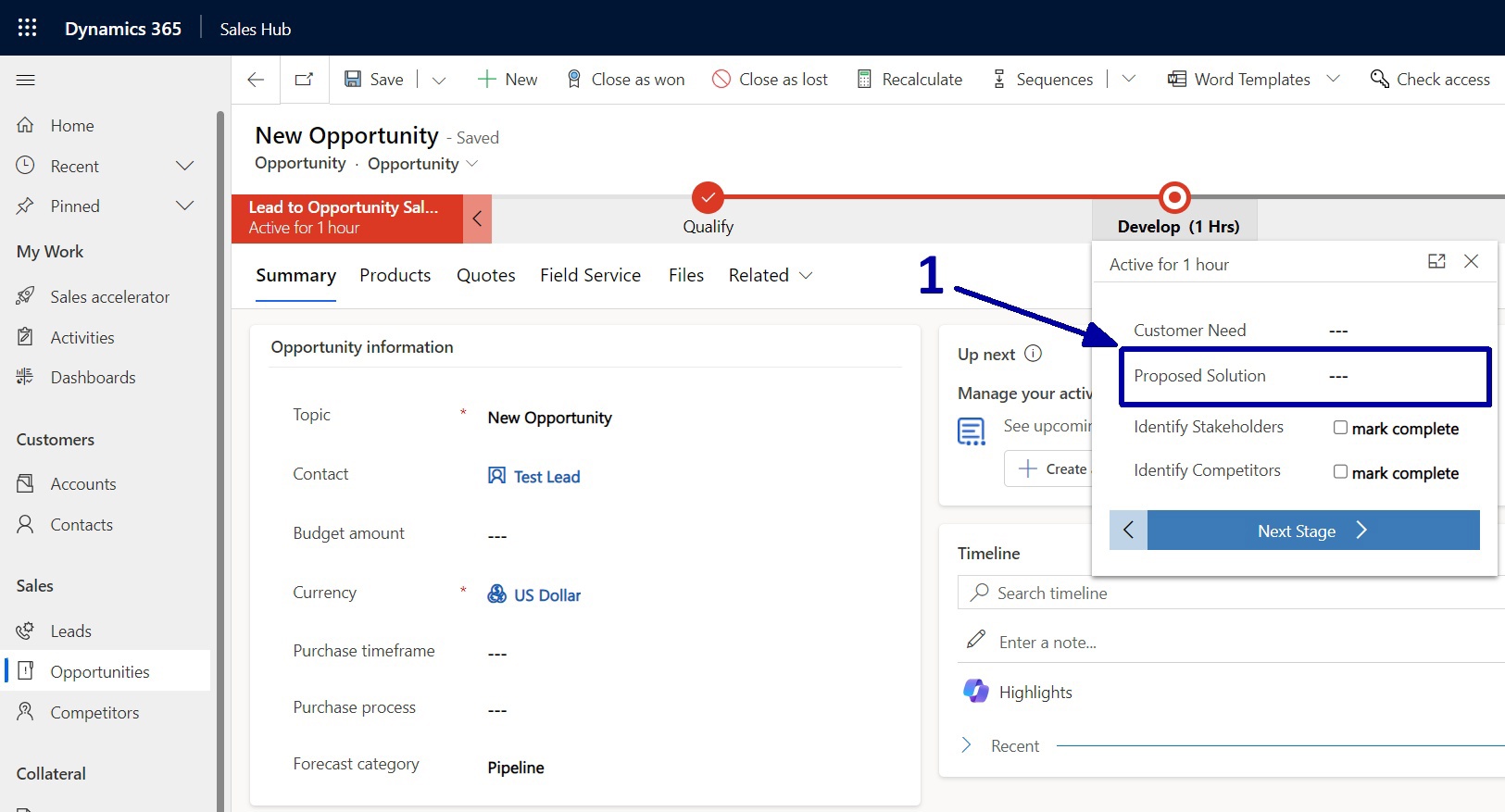Open the Word Templates chevron menu

point(1333,80)
